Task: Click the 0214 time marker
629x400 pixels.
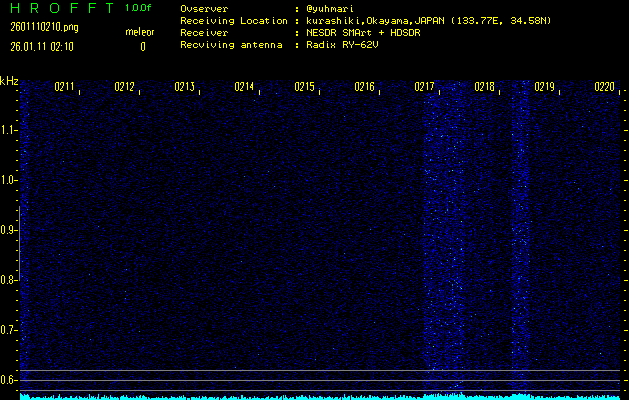Action: pyautogui.click(x=244, y=87)
